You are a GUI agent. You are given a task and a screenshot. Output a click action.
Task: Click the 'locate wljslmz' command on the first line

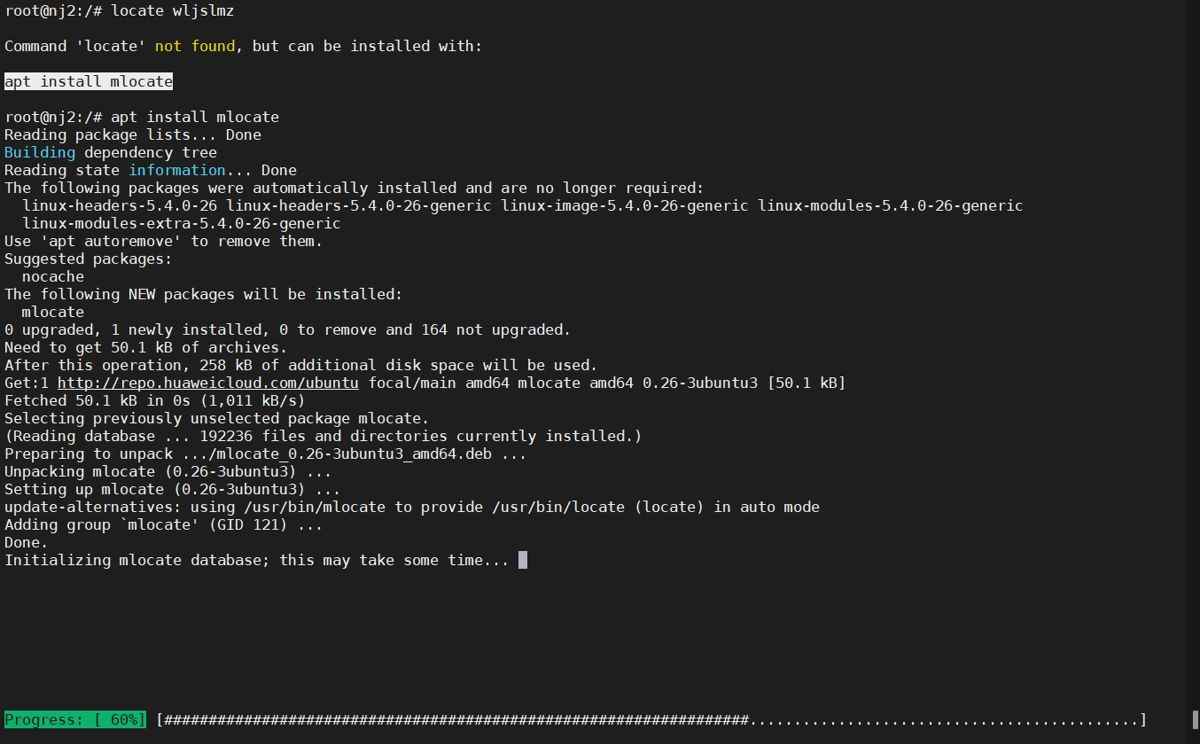(x=173, y=11)
